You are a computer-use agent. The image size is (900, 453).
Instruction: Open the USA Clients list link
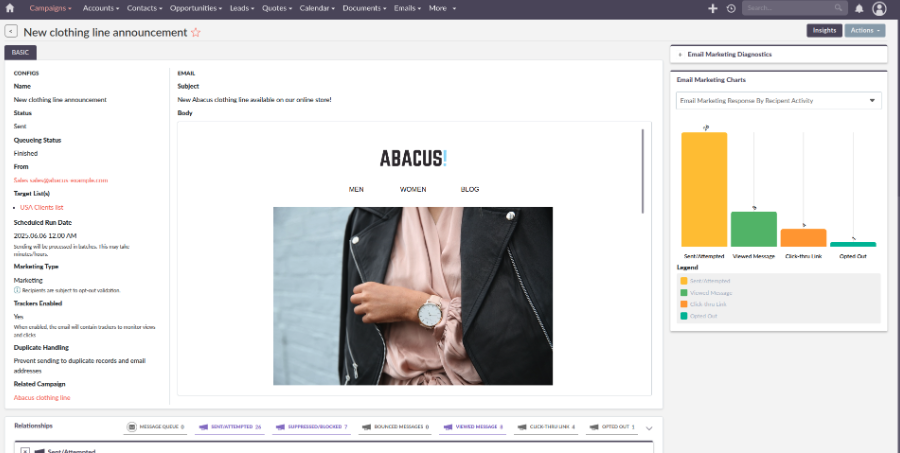pyautogui.click(x=41, y=207)
